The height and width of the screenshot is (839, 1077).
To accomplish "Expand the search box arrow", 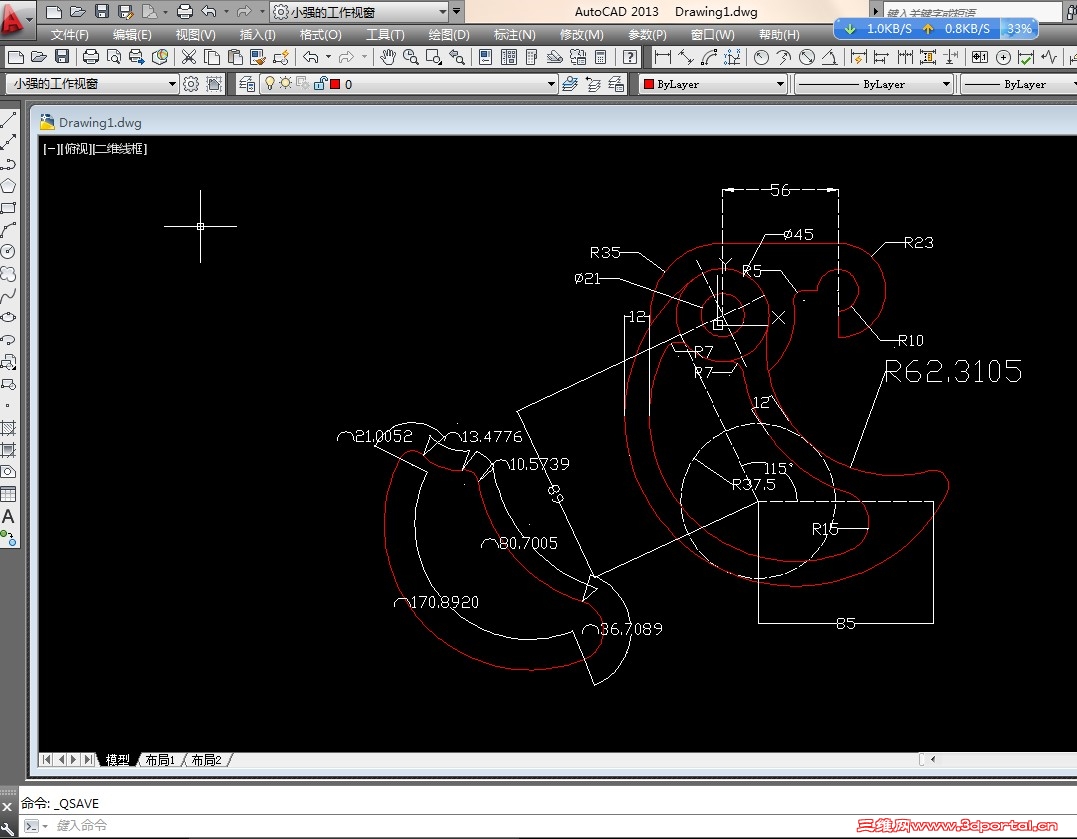I will [x=875, y=12].
